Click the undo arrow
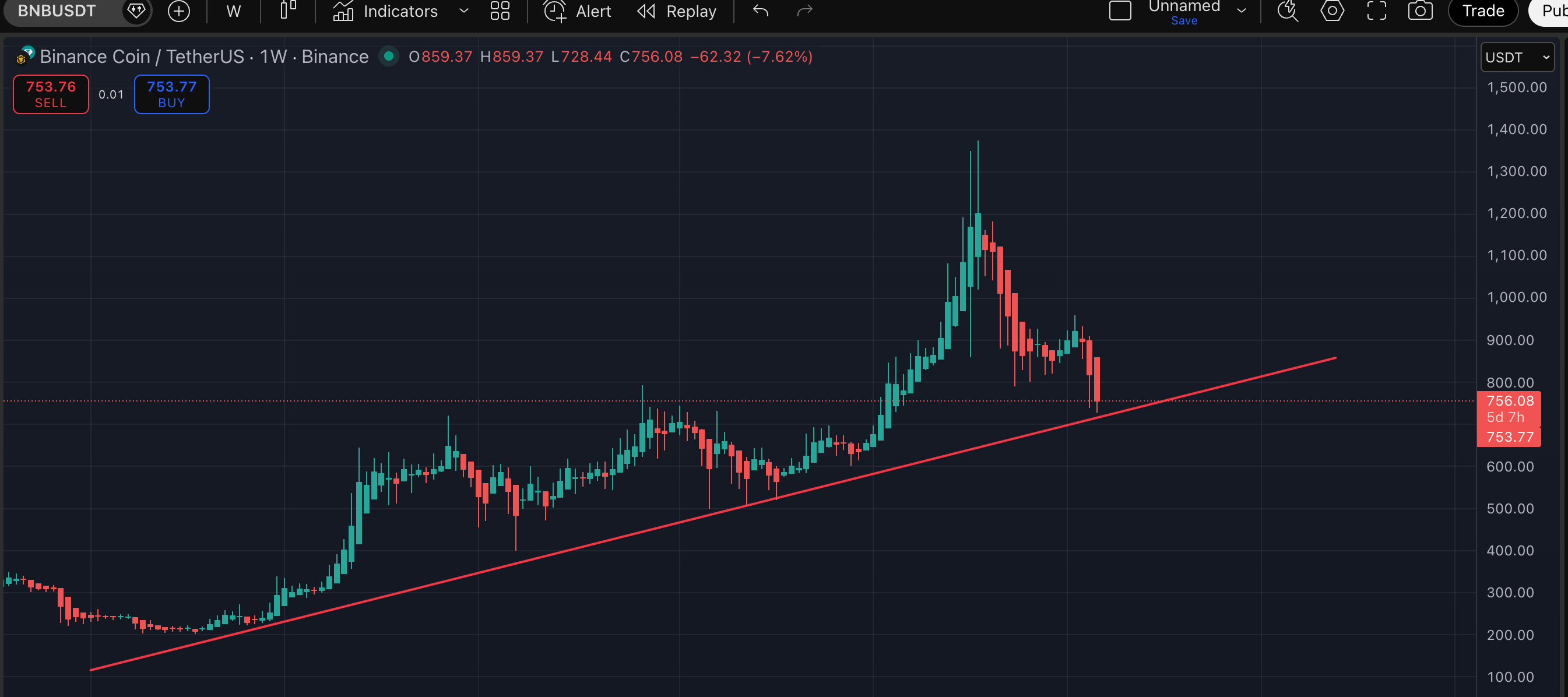This screenshot has width=1568, height=697. click(760, 11)
